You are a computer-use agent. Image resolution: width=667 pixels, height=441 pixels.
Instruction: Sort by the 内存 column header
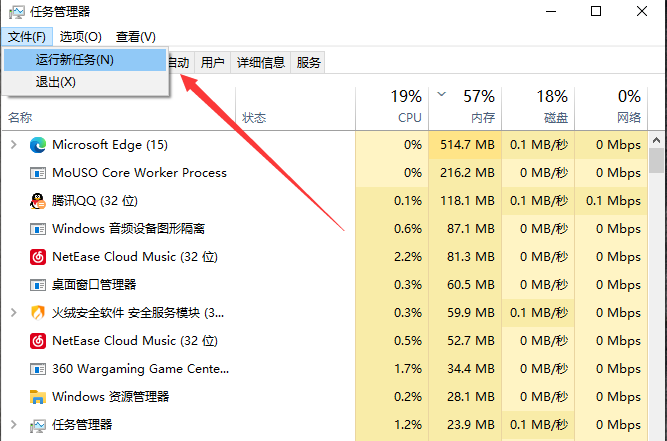tap(465, 108)
